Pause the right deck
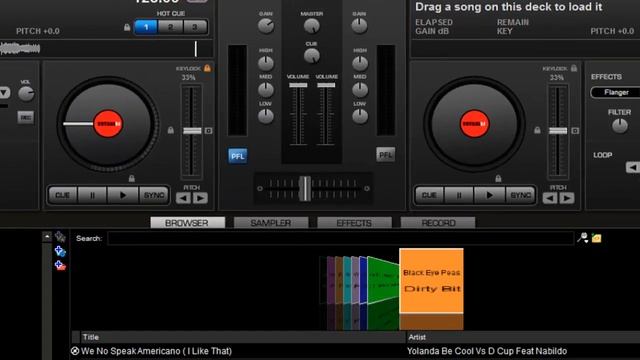Screen dimensions: 640x360 [459, 195]
